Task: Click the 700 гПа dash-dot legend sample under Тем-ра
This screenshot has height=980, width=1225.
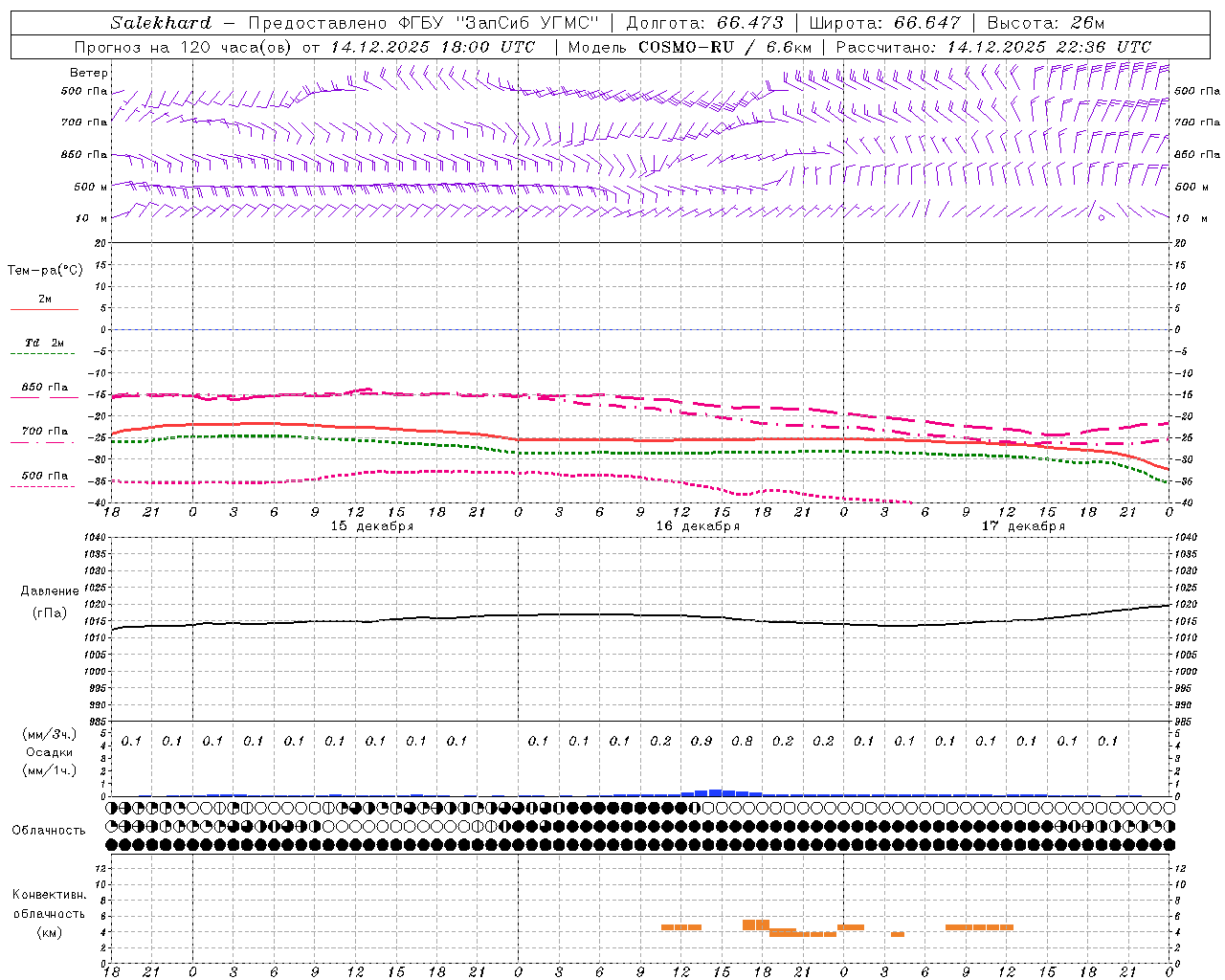Action: tap(42, 442)
